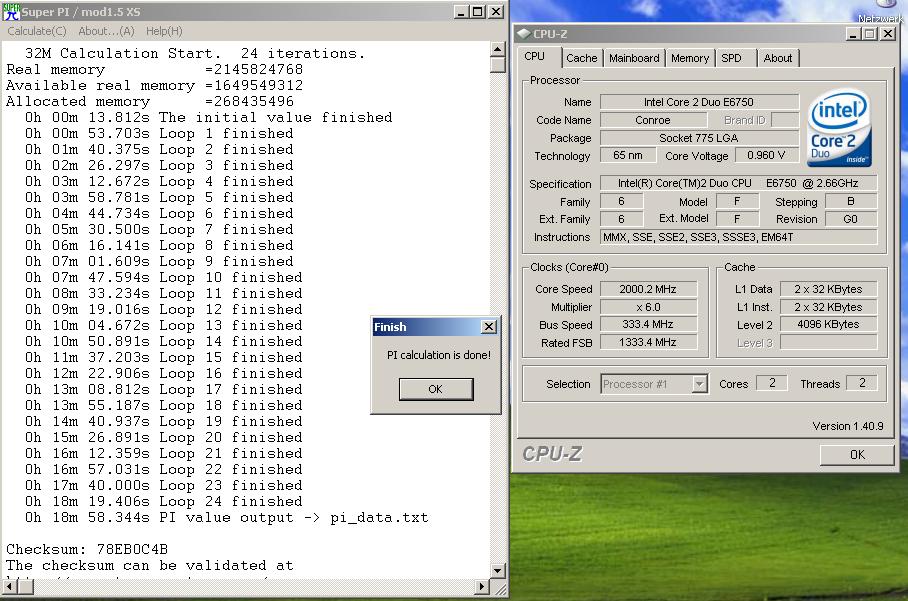Click the 'Real memory =2145824768' line
The height and width of the screenshot is (601, 908).
point(154,69)
